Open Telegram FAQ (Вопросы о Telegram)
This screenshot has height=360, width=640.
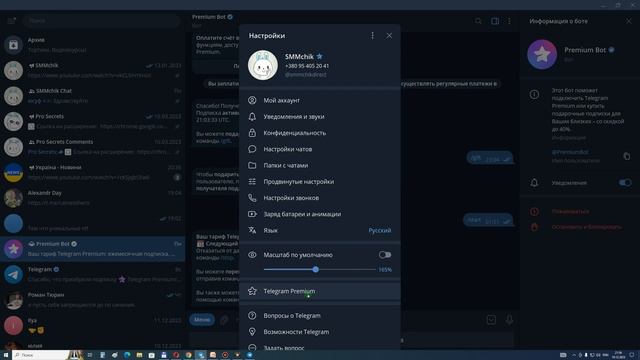click(320, 316)
